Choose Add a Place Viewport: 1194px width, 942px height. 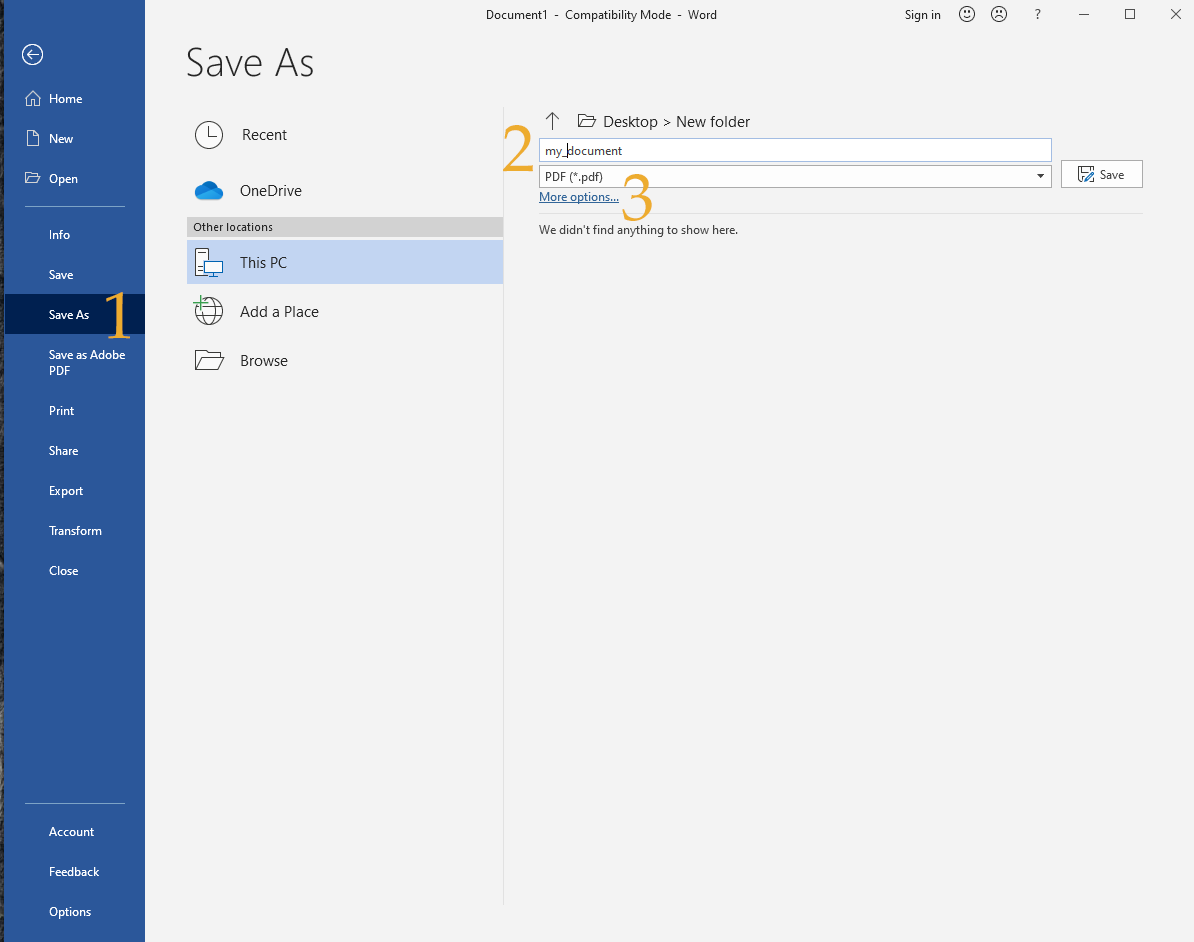(344, 311)
